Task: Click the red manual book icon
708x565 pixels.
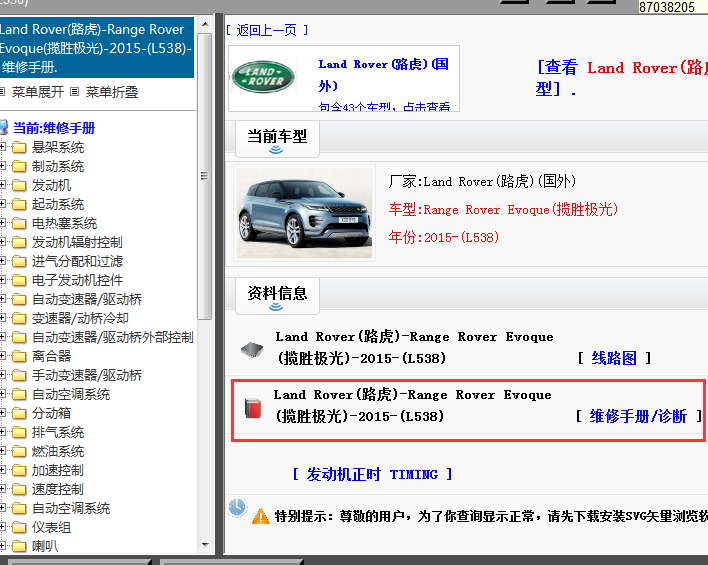Action: [x=253, y=408]
